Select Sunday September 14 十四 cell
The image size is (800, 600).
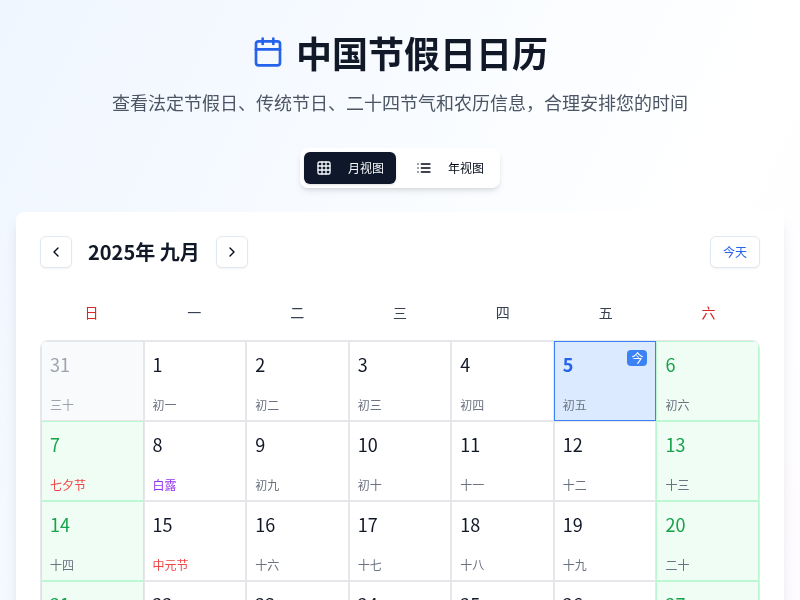(x=92, y=541)
